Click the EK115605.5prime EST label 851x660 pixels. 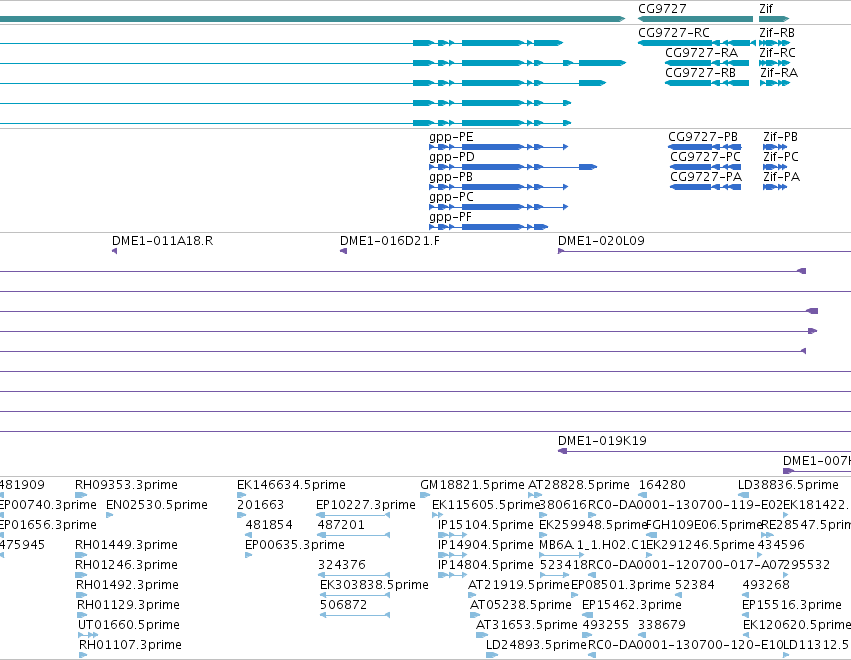[486, 505]
